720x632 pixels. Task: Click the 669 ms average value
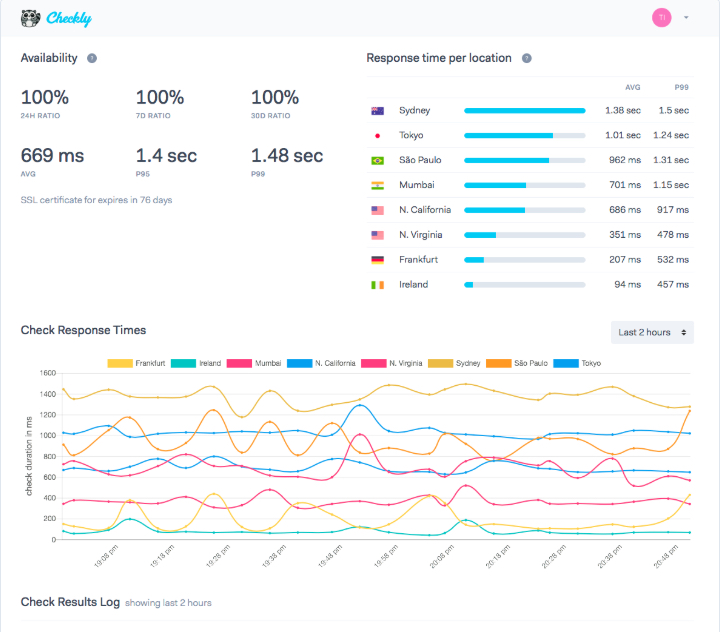tap(52, 156)
